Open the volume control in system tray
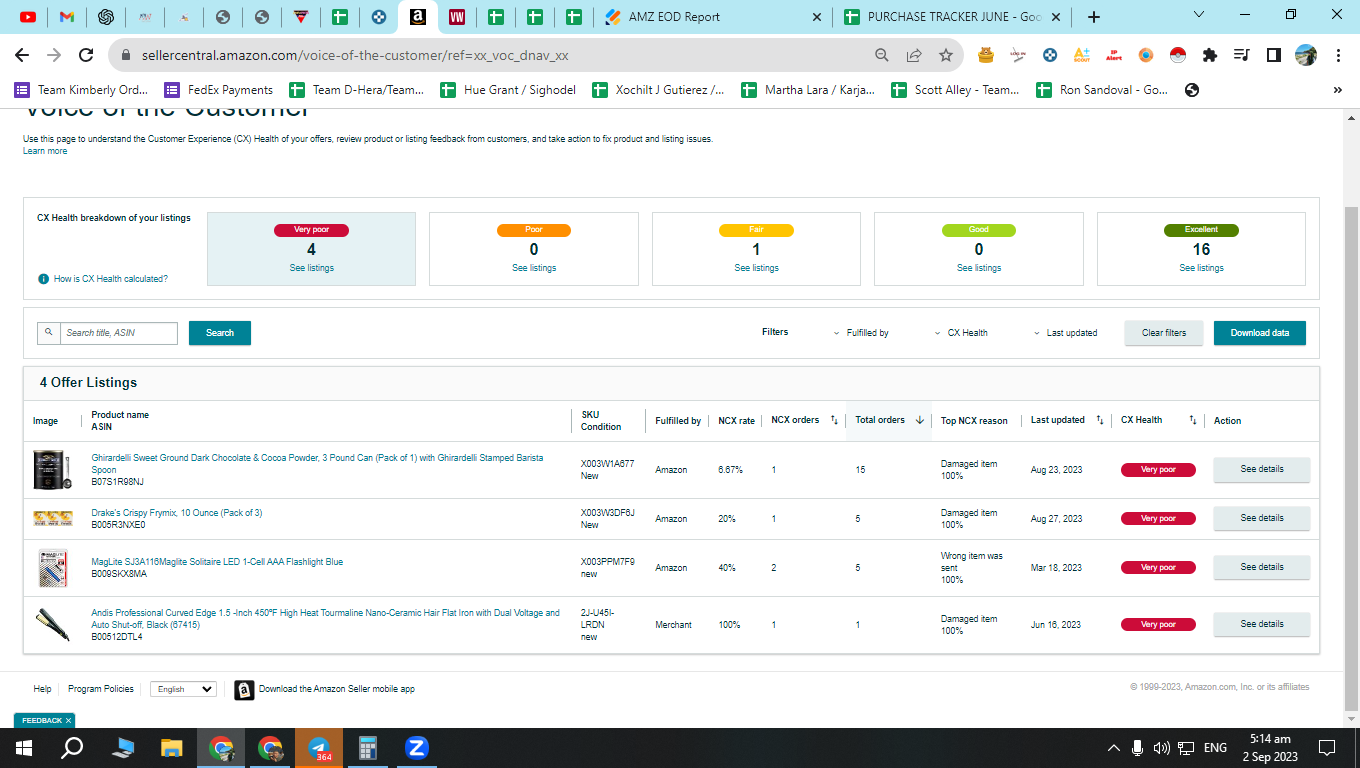The width and height of the screenshot is (1360, 768). [1161, 748]
